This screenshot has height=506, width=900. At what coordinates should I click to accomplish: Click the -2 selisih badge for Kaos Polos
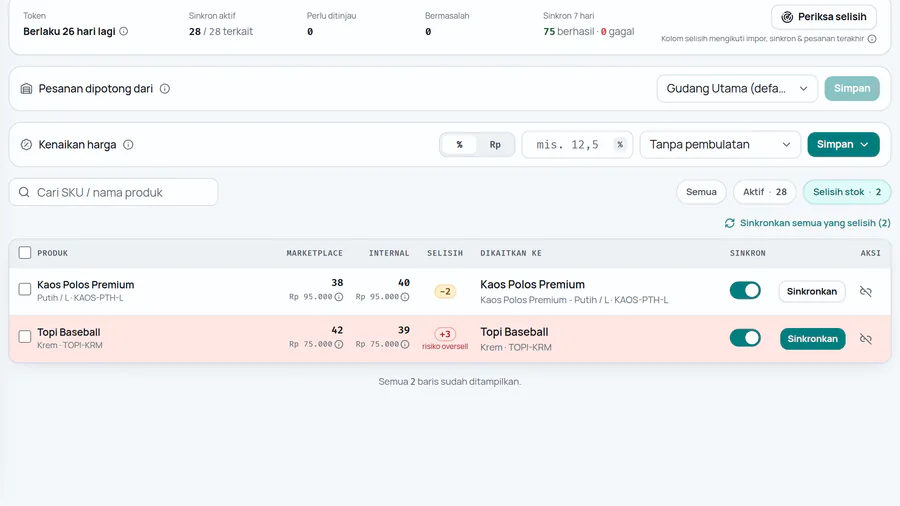pos(445,291)
